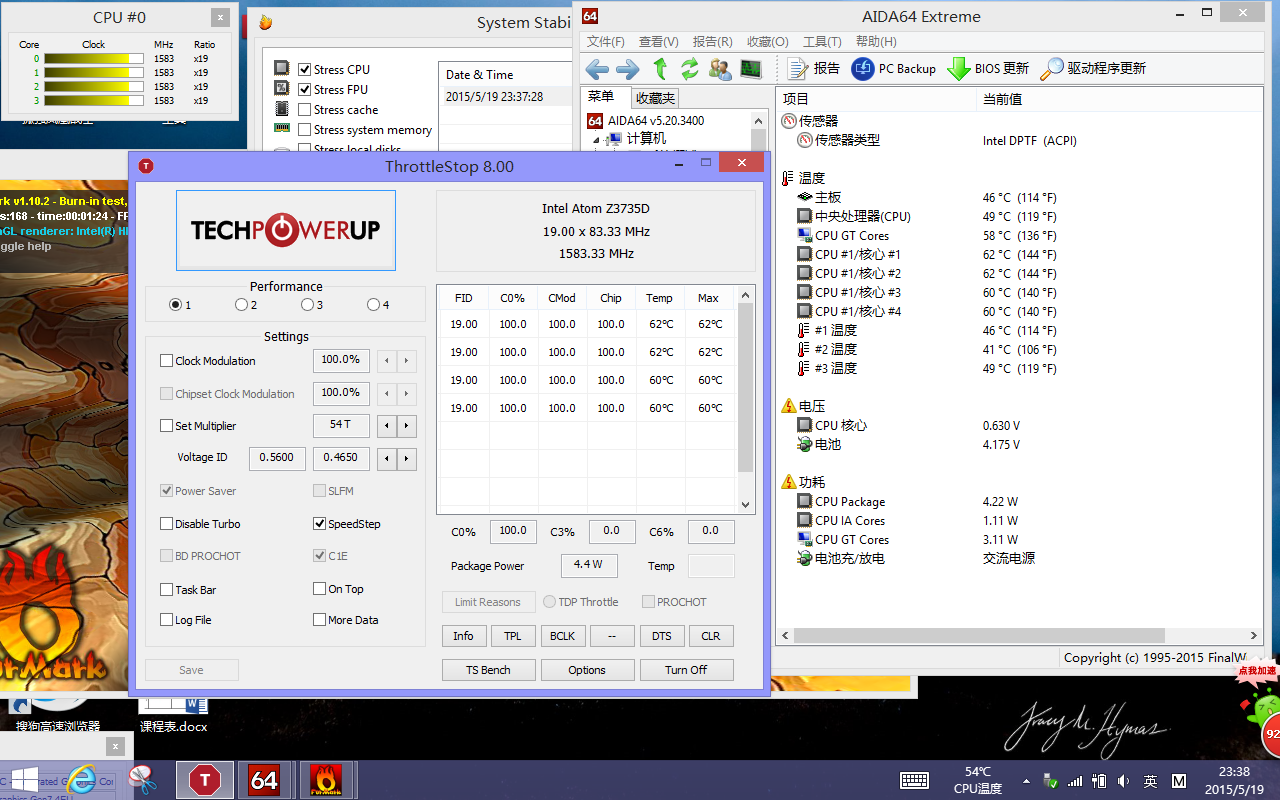Enable the Task Bar checkbox

click(167, 590)
